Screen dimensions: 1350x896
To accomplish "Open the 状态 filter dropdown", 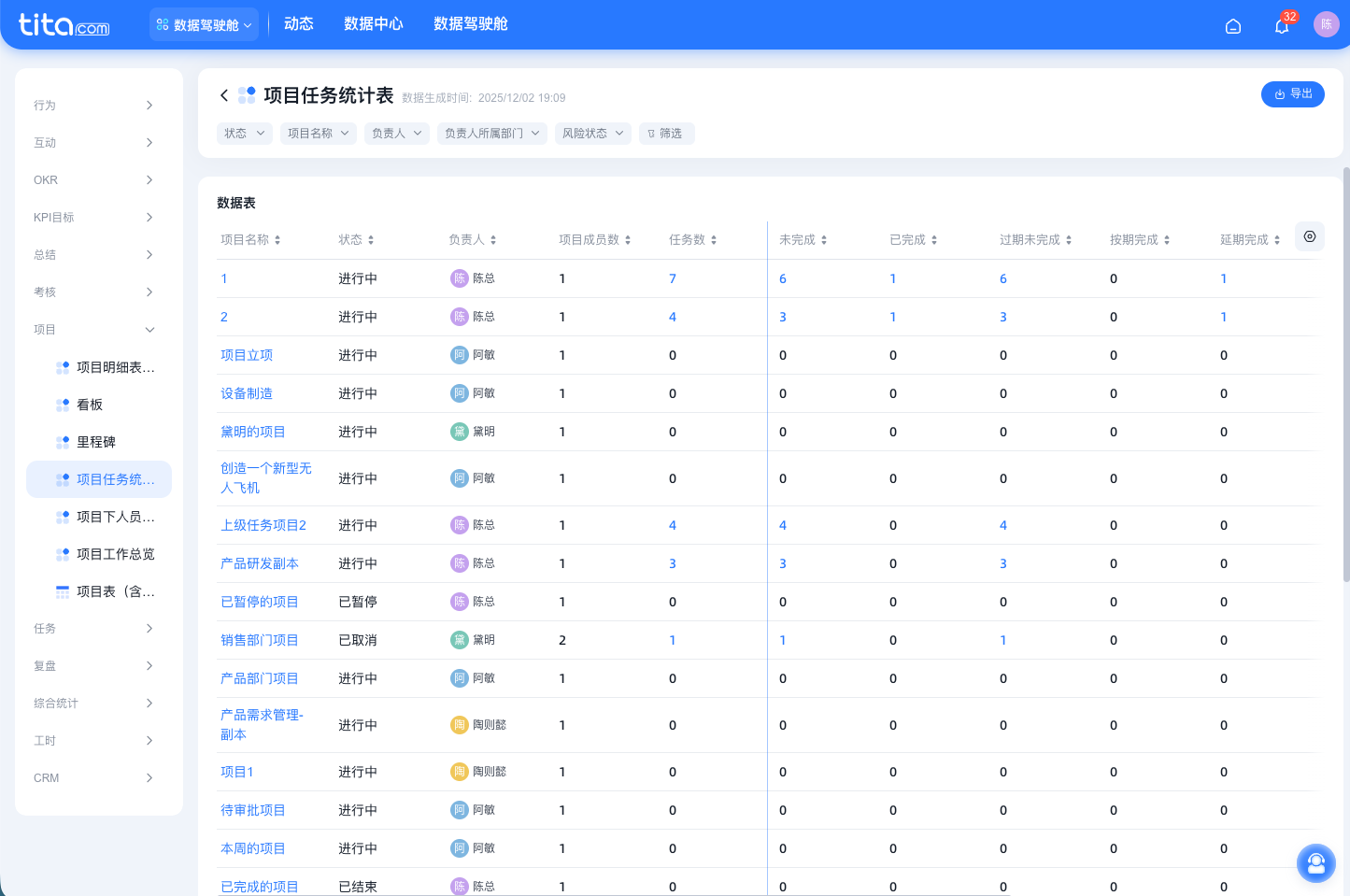I will coord(244,133).
